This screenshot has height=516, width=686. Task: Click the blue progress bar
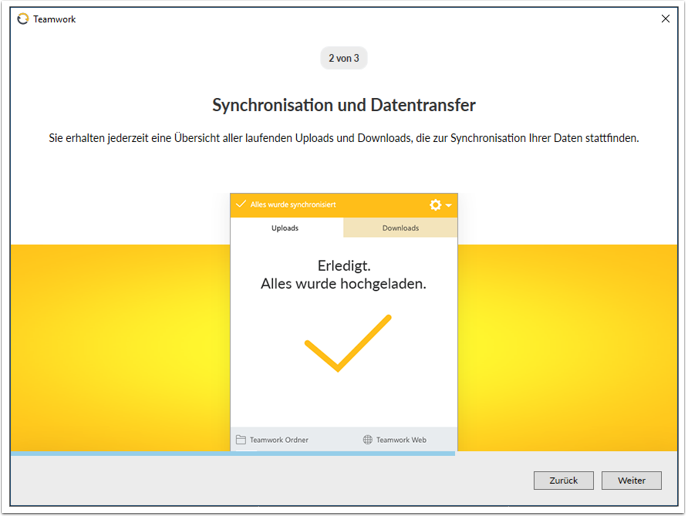[233, 453]
